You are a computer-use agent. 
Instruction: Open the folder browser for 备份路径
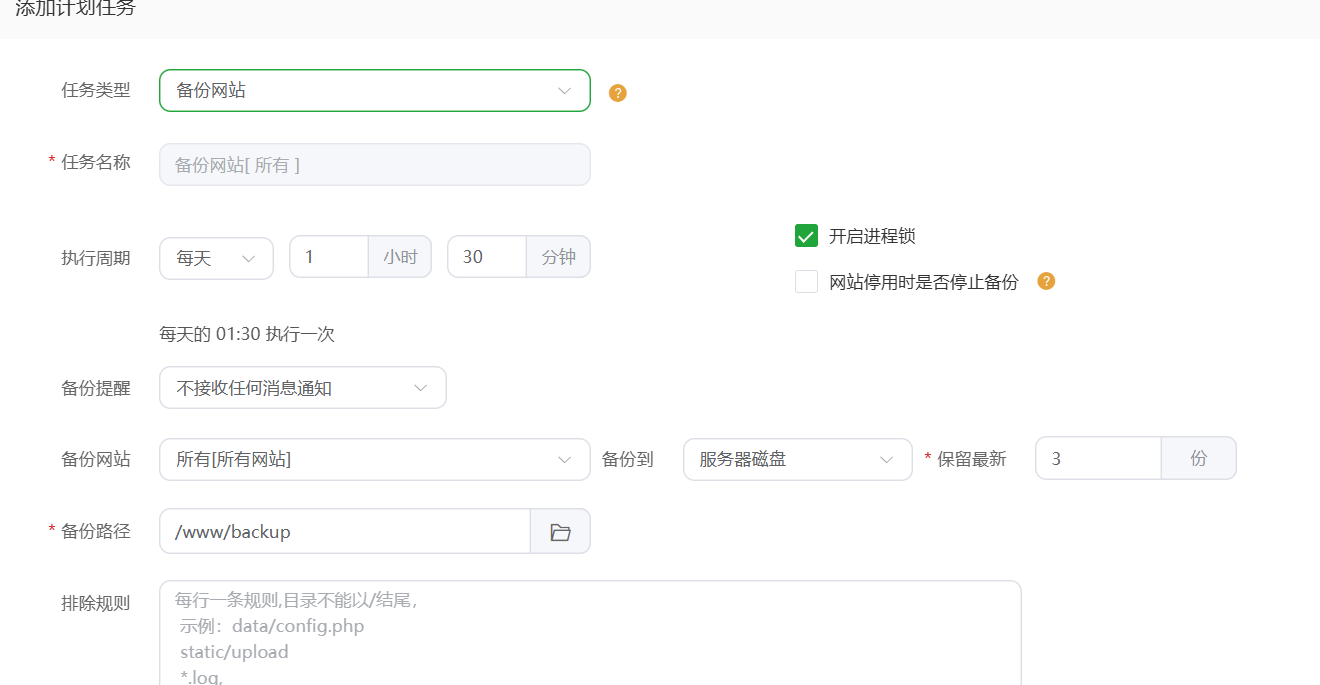(x=559, y=531)
